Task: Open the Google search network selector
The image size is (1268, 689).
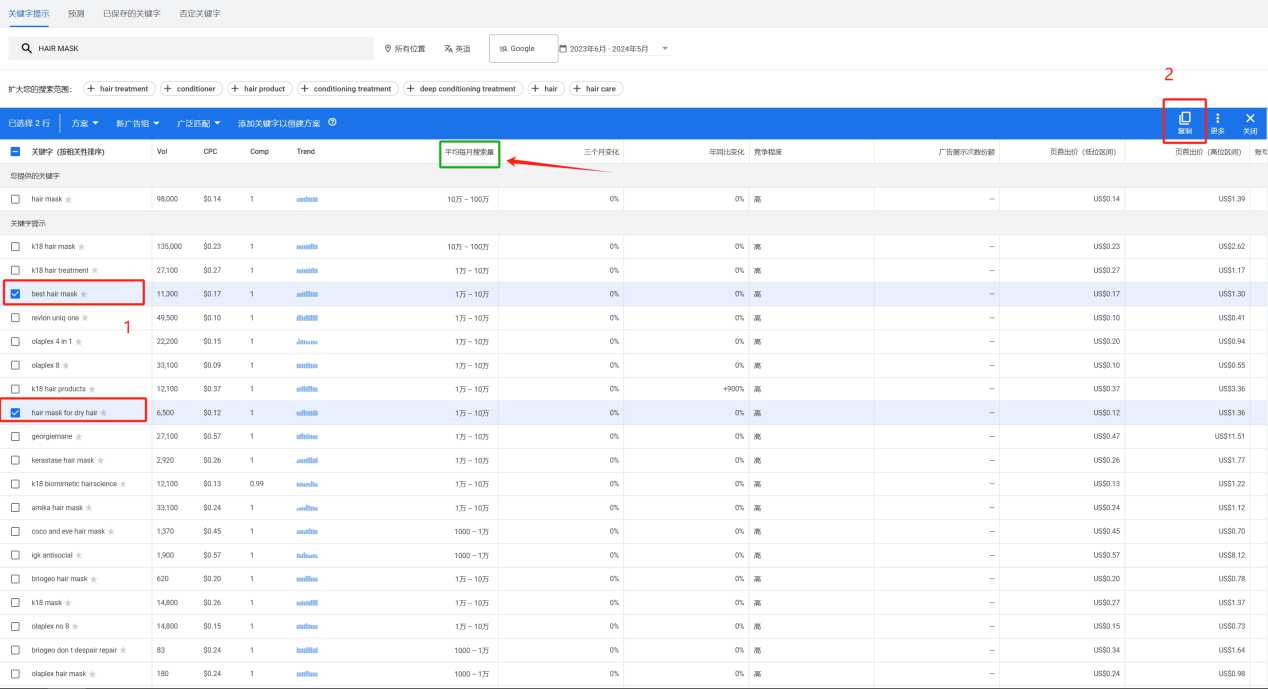Action: click(523, 48)
